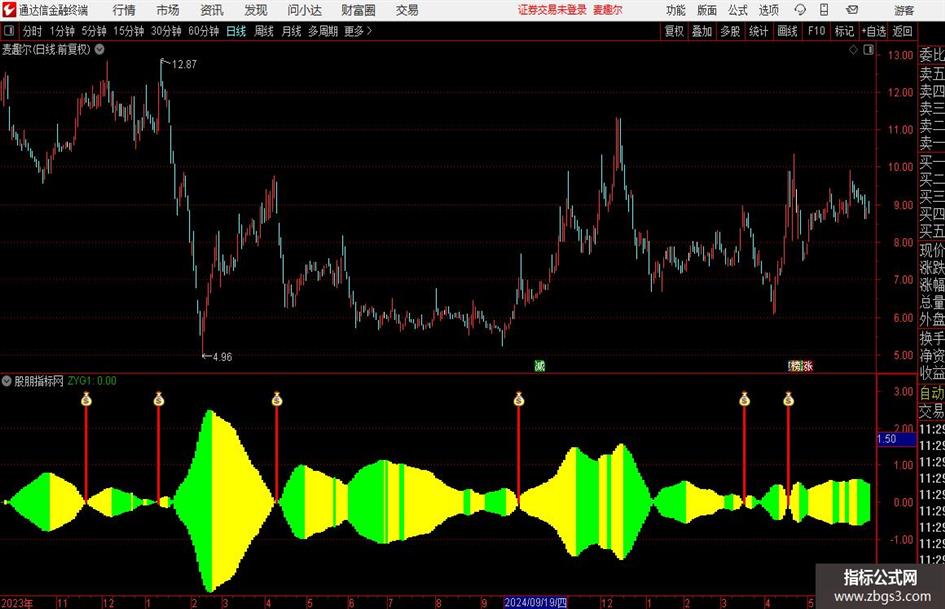Switch to the 60分钟 period tab
This screenshot has height=609, width=945.
(x=204, y=31)
